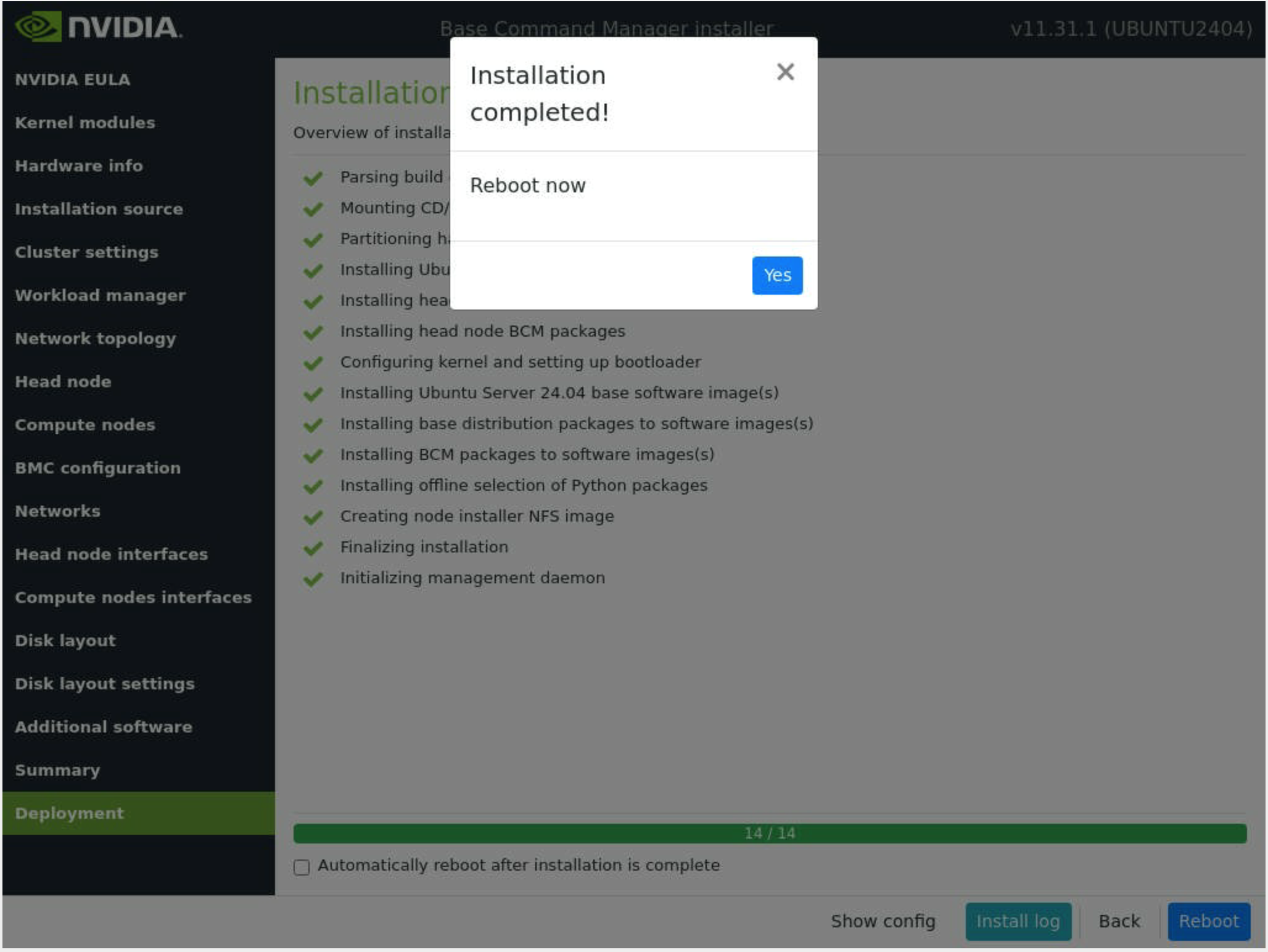
Task: Select Network topology in sidebar
Action: click(x=96, y=339)
